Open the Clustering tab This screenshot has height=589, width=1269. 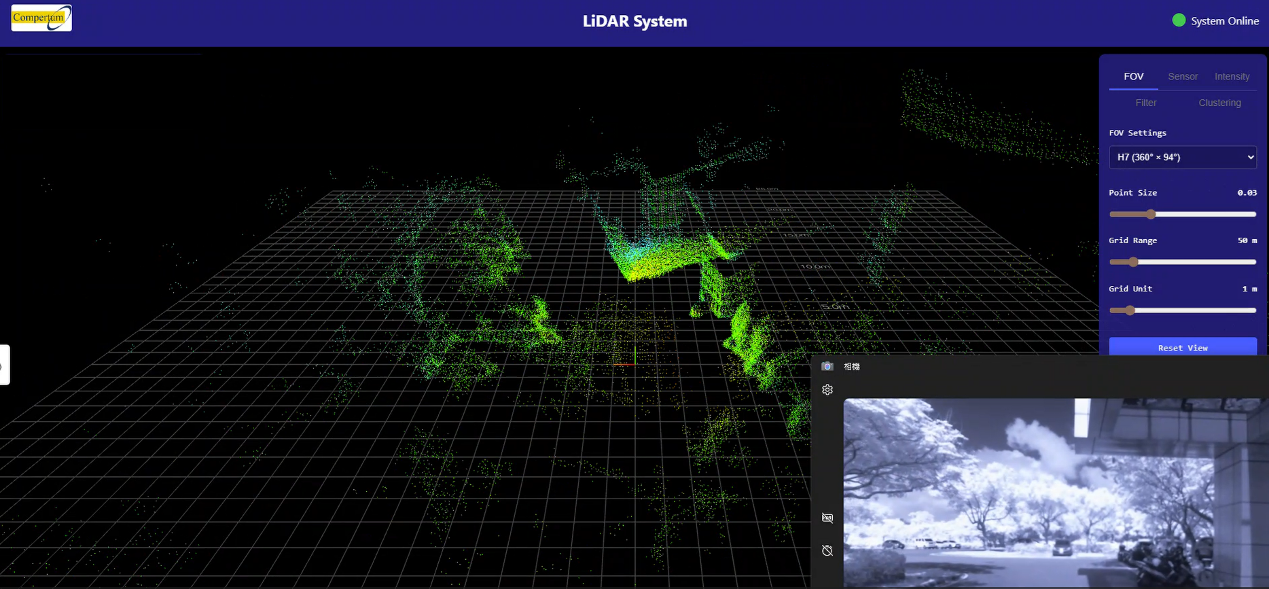point(1220,103)
